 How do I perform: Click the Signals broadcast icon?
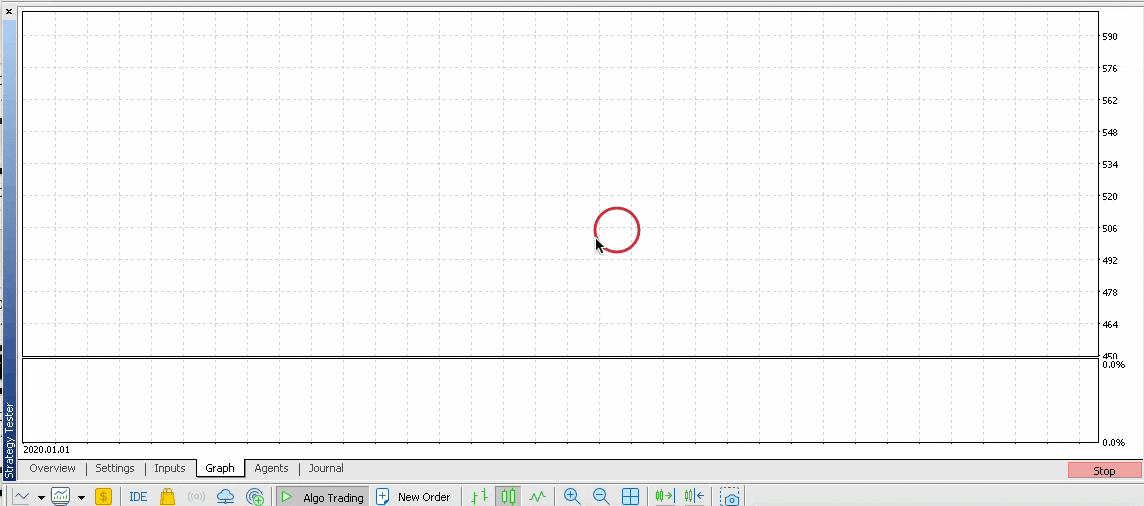click(x=196, y=497)
